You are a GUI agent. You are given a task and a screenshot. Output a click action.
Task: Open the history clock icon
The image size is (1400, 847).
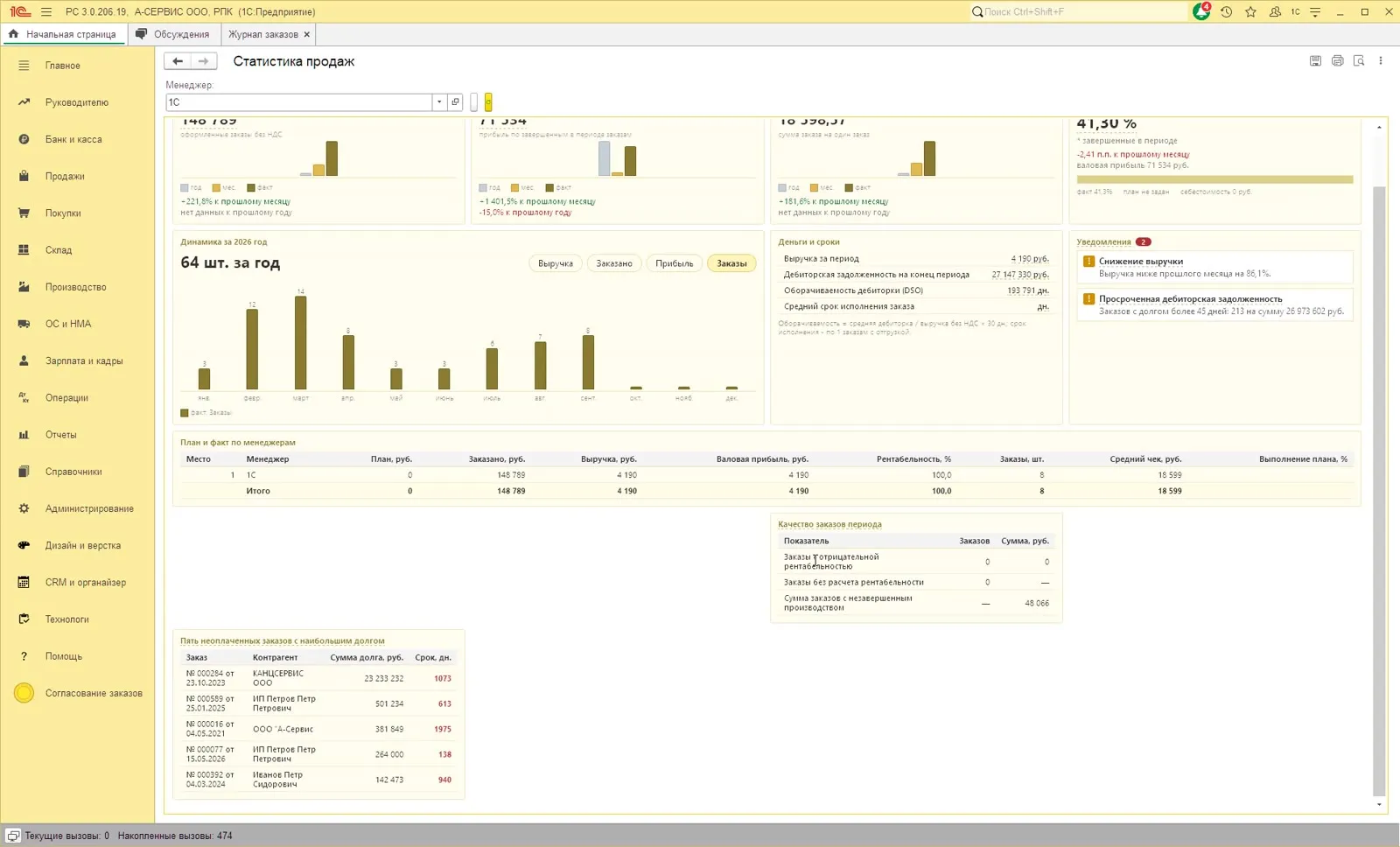coord(1227,11)
